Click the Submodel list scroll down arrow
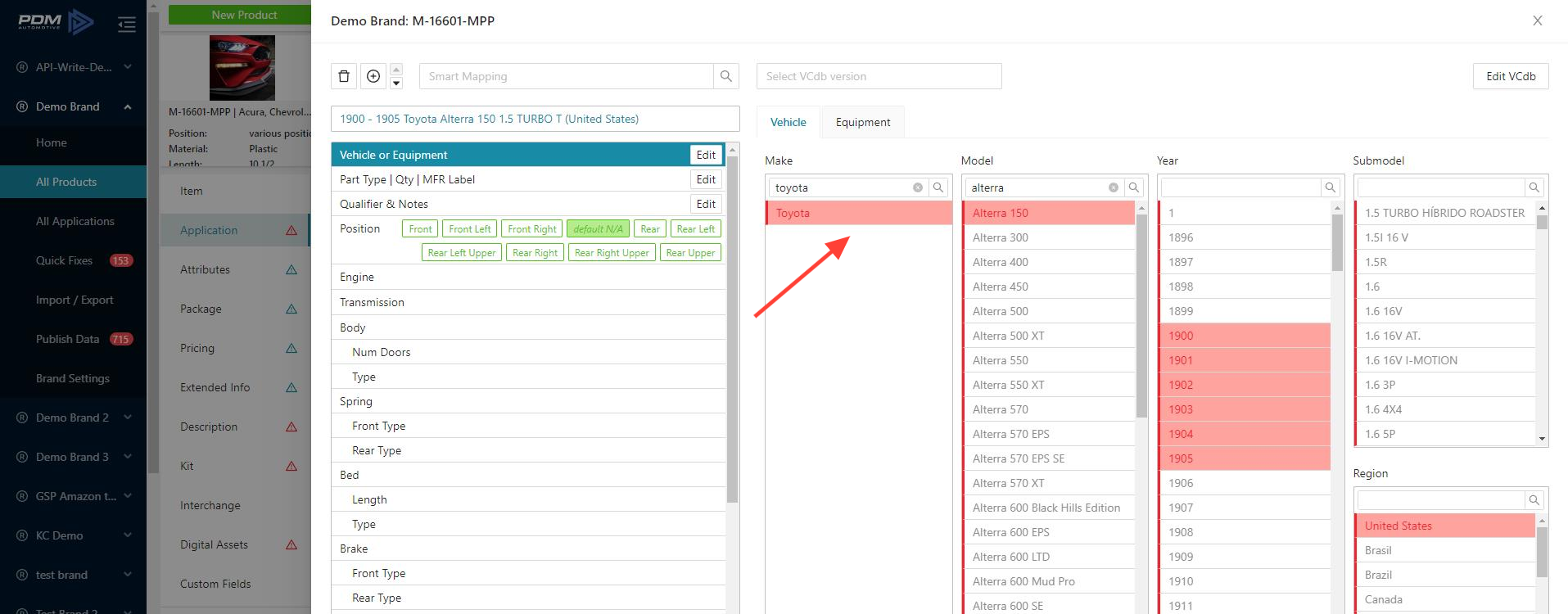 (1542, 439)
